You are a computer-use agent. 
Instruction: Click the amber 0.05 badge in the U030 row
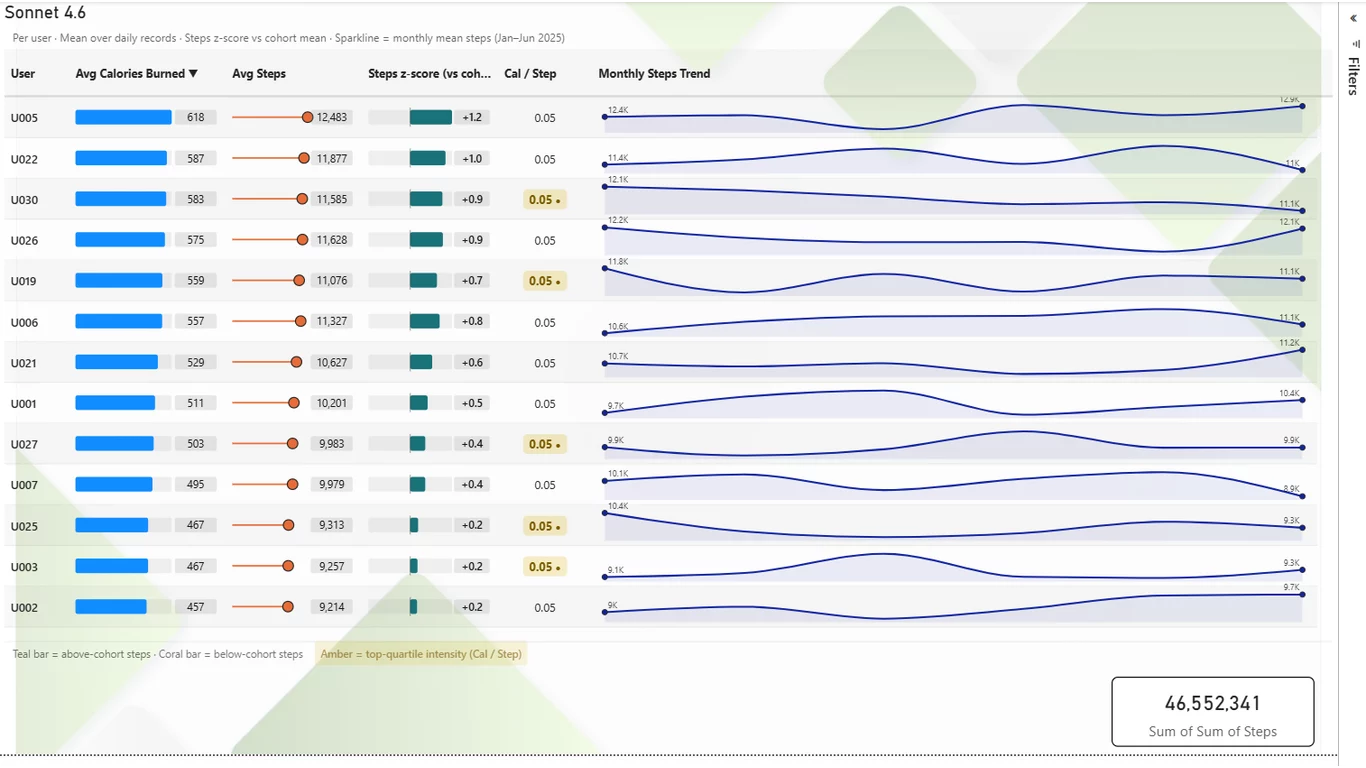pyautogui.click(x=545, y=200)
